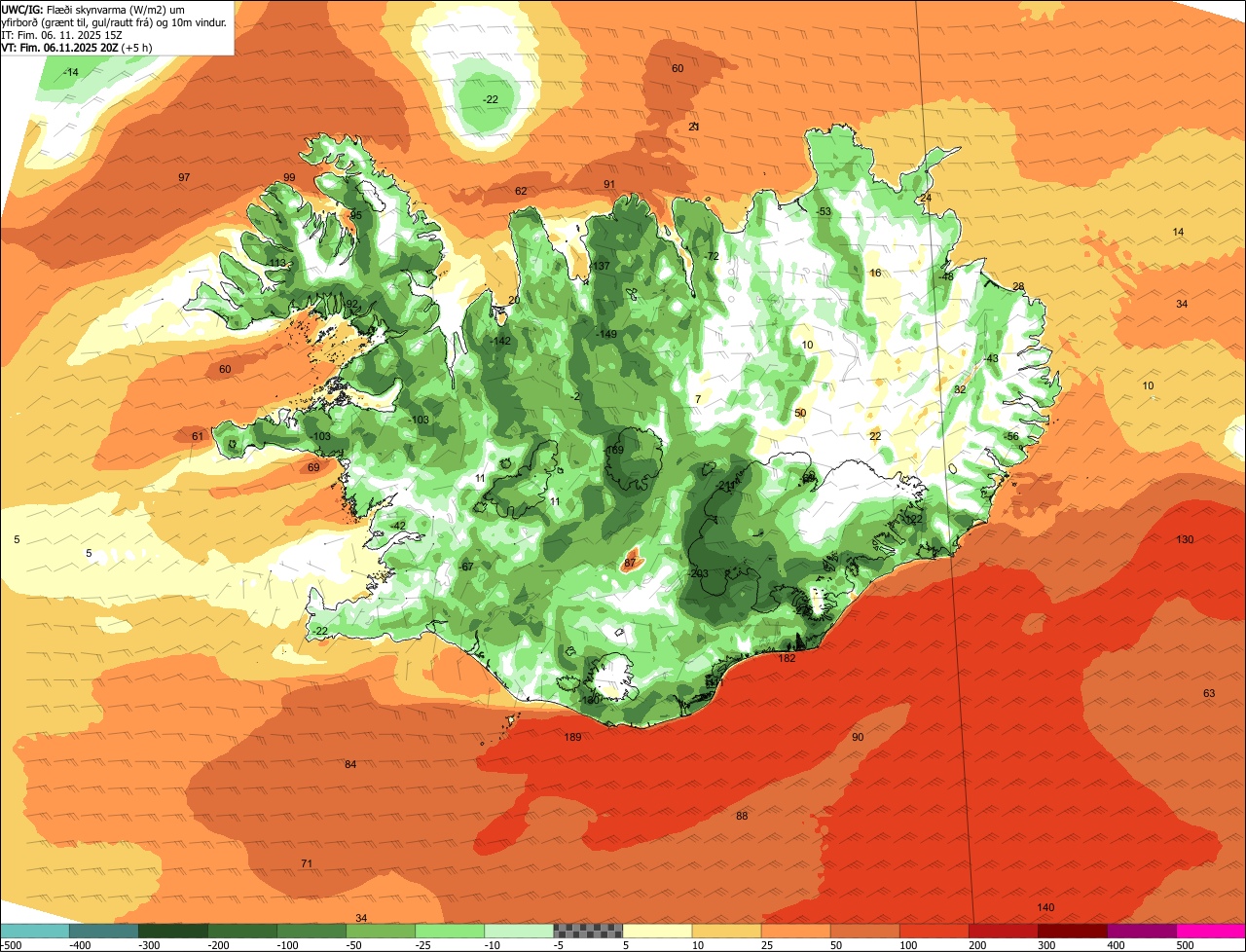The height and width of the screenshot is (952, 1246).
Task: Click the 10 to 25 yellow-orange legend swatch
Action: [x=726, y=931]
